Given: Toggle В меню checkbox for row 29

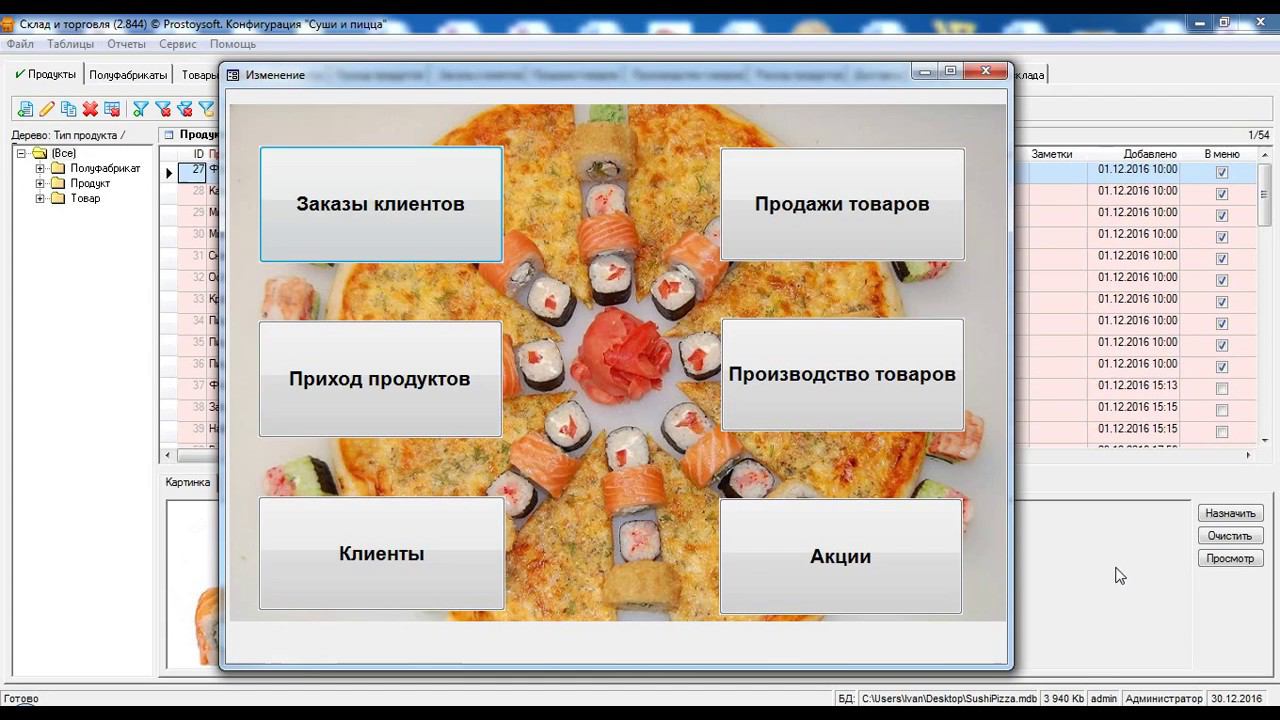Looking at the screenshot, I should click(x=1221, y=215).
